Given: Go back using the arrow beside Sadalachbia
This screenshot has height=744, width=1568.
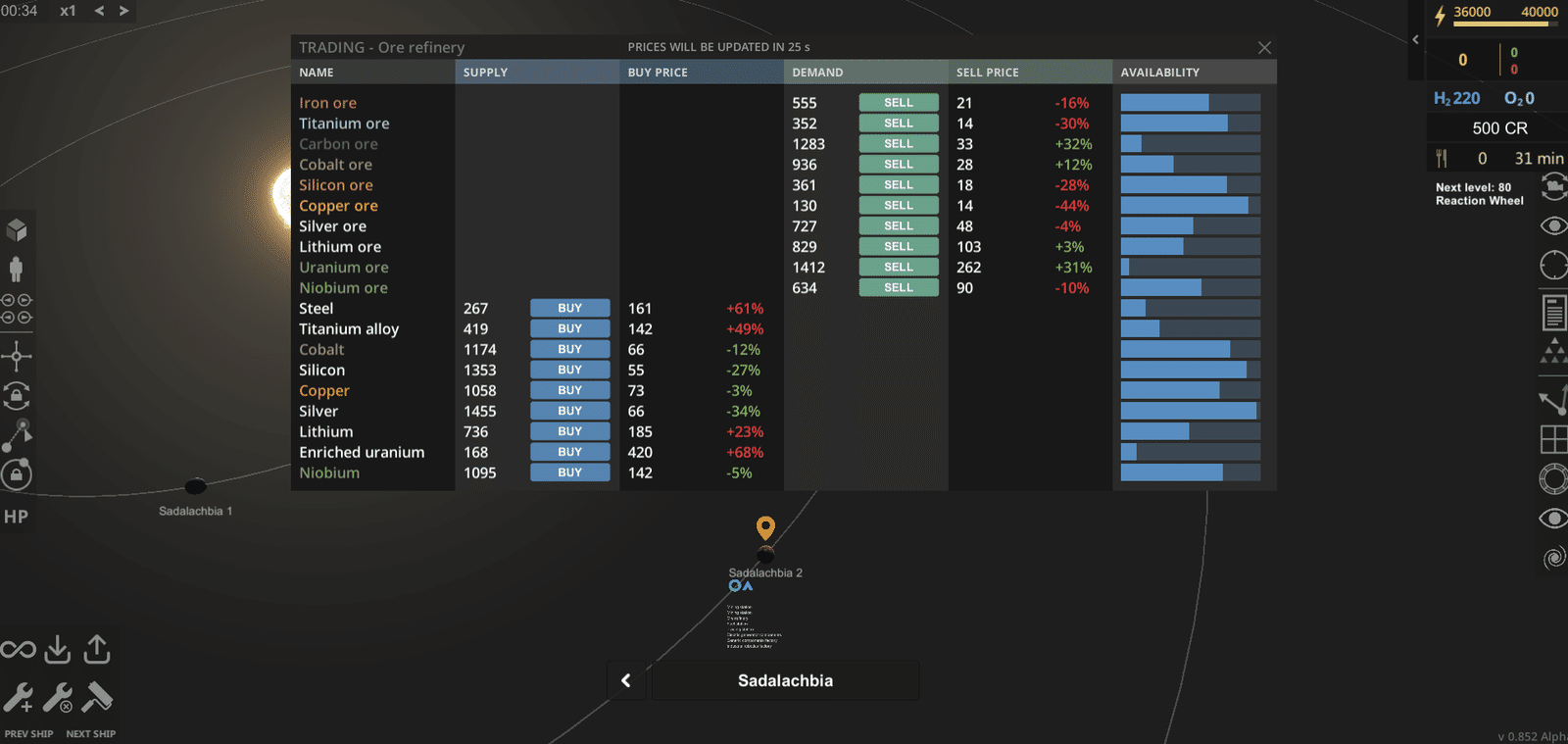Looking at the screenshot, I should (x=626, y=680).
